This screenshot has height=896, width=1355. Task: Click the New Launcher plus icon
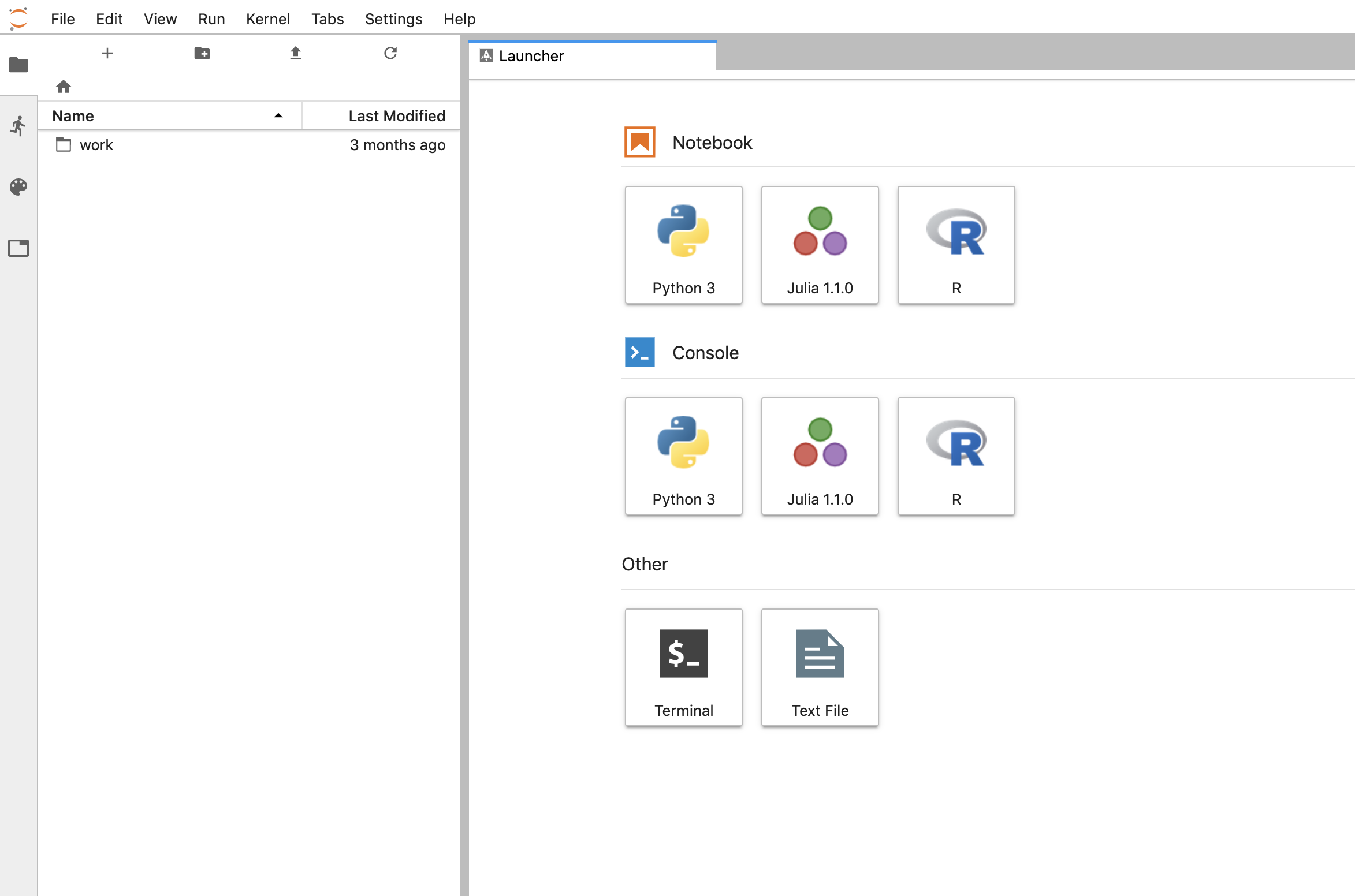[107, 53]
